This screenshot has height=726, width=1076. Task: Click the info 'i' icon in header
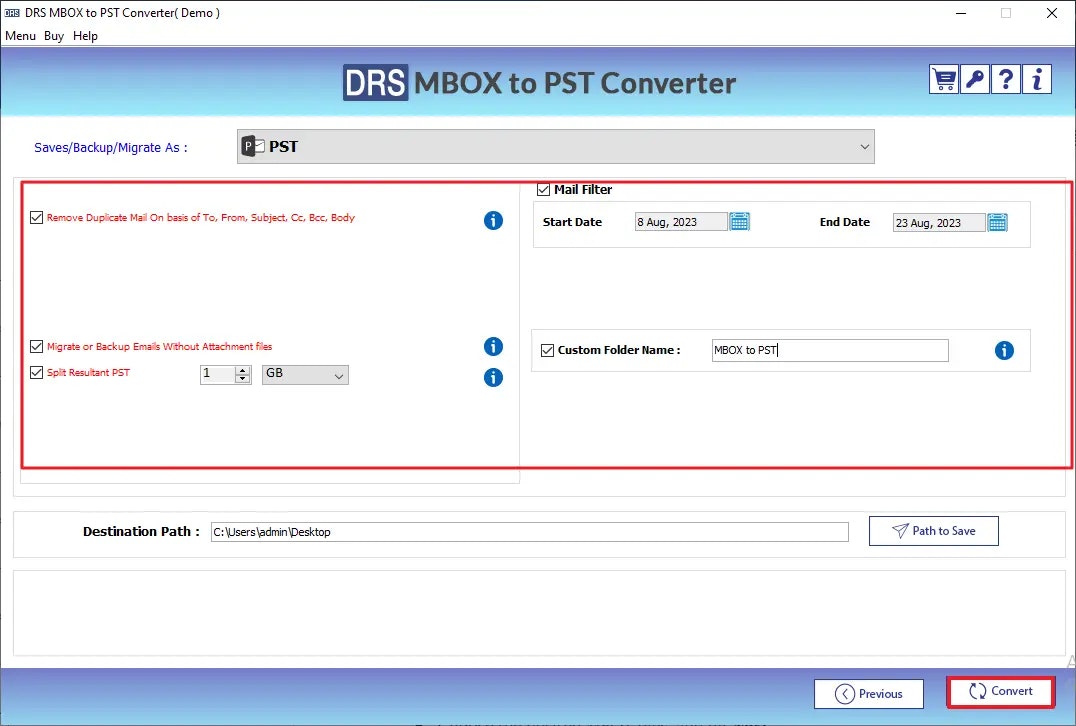point(1037,80)
